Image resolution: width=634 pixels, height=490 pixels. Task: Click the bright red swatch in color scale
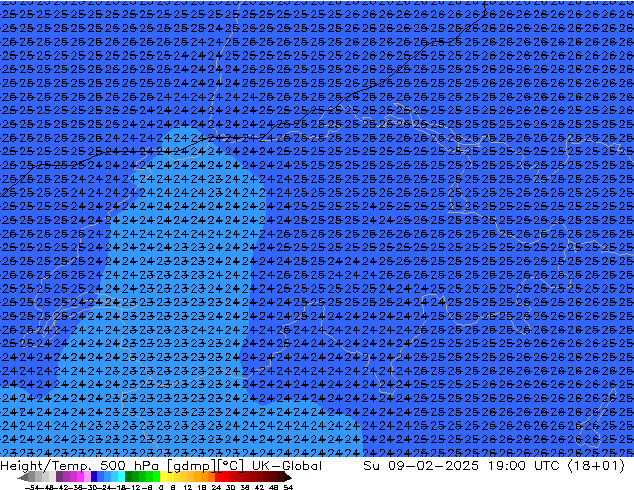218,477
